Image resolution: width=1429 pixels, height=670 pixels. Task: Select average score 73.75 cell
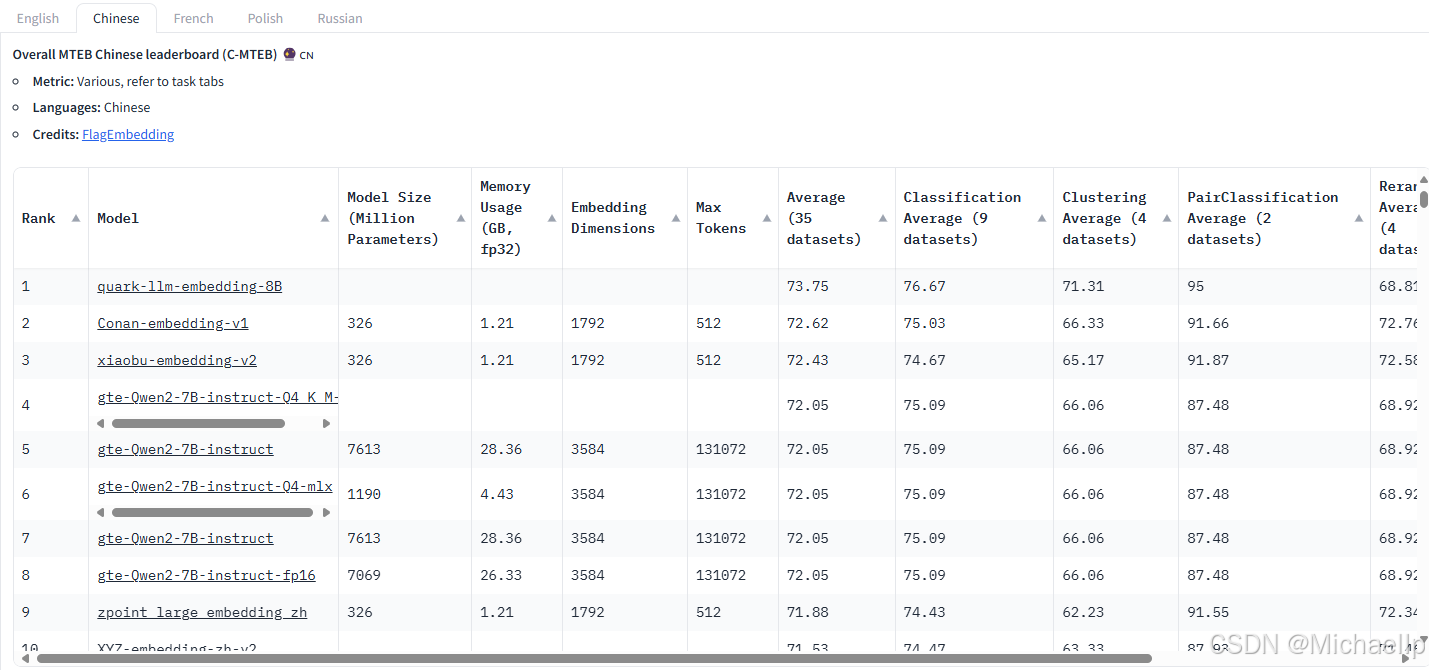click(837, 286)
